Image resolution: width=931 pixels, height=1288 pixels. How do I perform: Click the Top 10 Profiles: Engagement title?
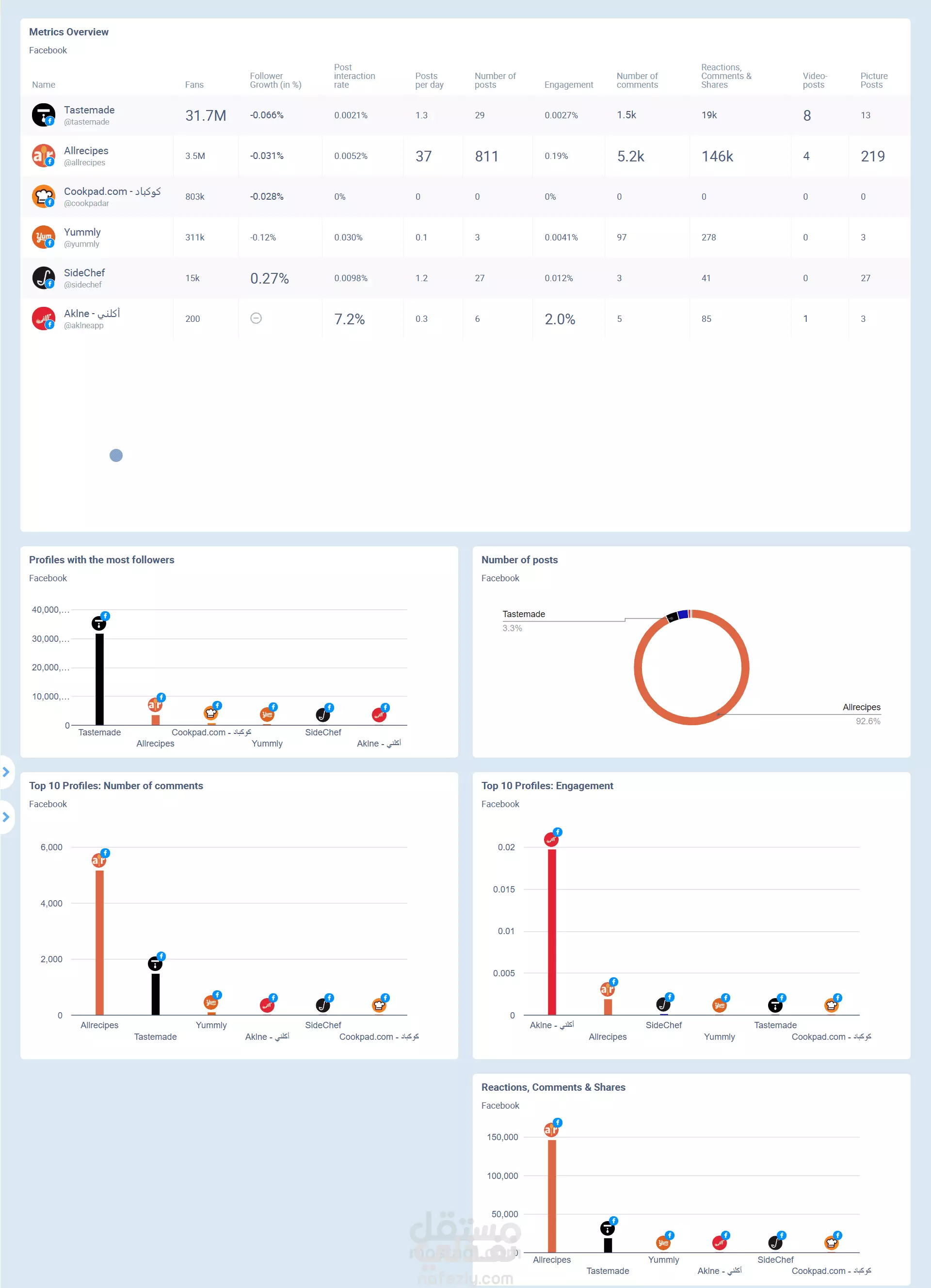tap(547, 785)
